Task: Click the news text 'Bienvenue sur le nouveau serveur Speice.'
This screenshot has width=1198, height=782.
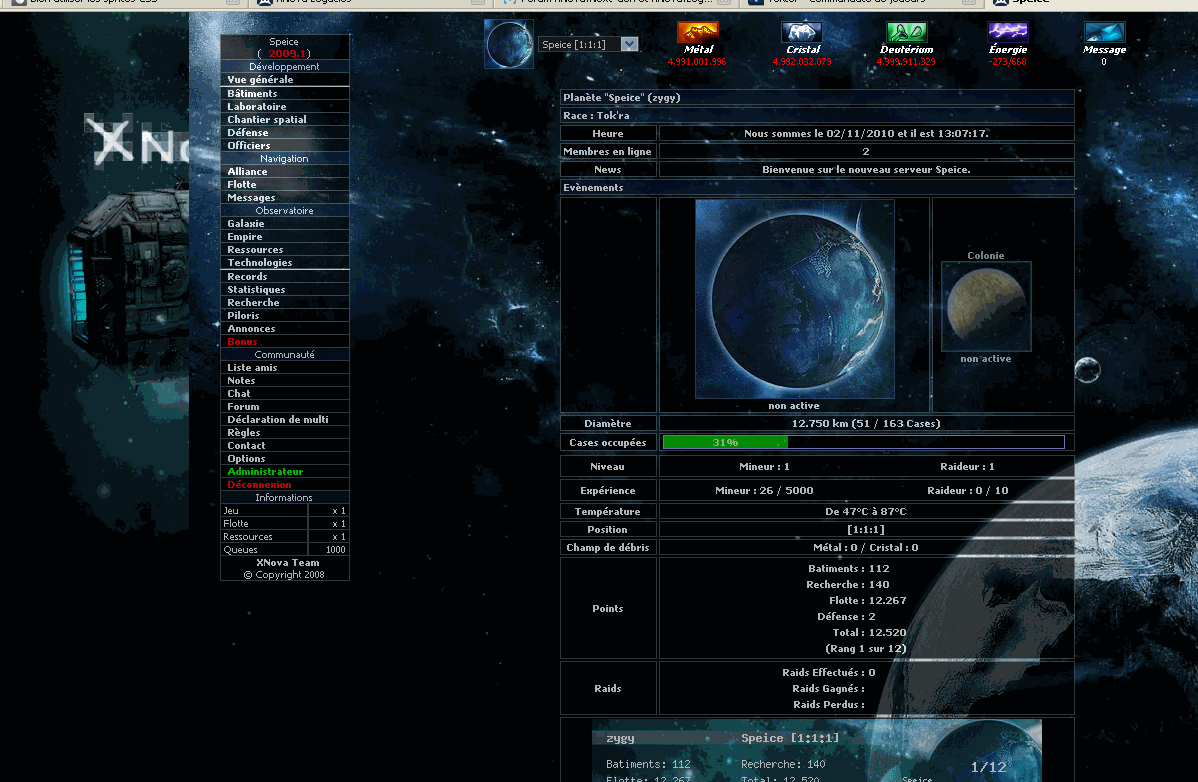Action: tap(866, 170)
